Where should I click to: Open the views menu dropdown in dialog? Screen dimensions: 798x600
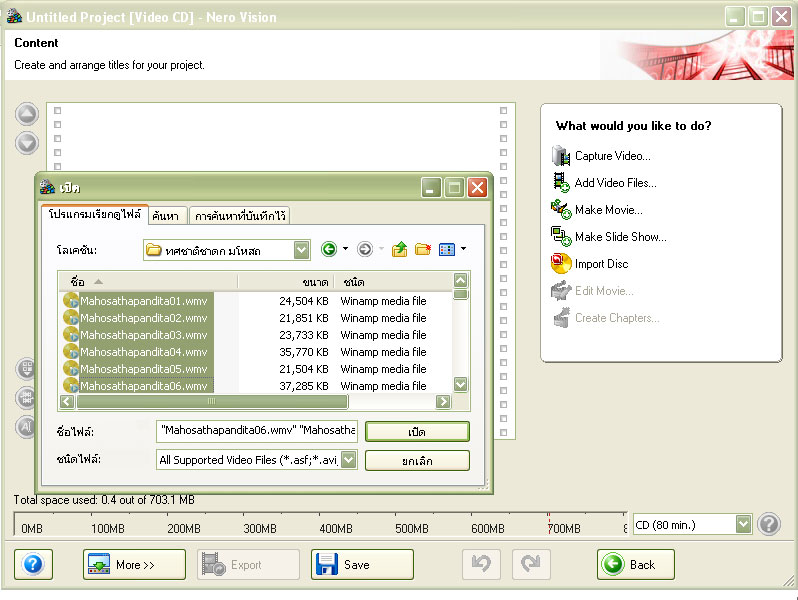click(452, 250)
